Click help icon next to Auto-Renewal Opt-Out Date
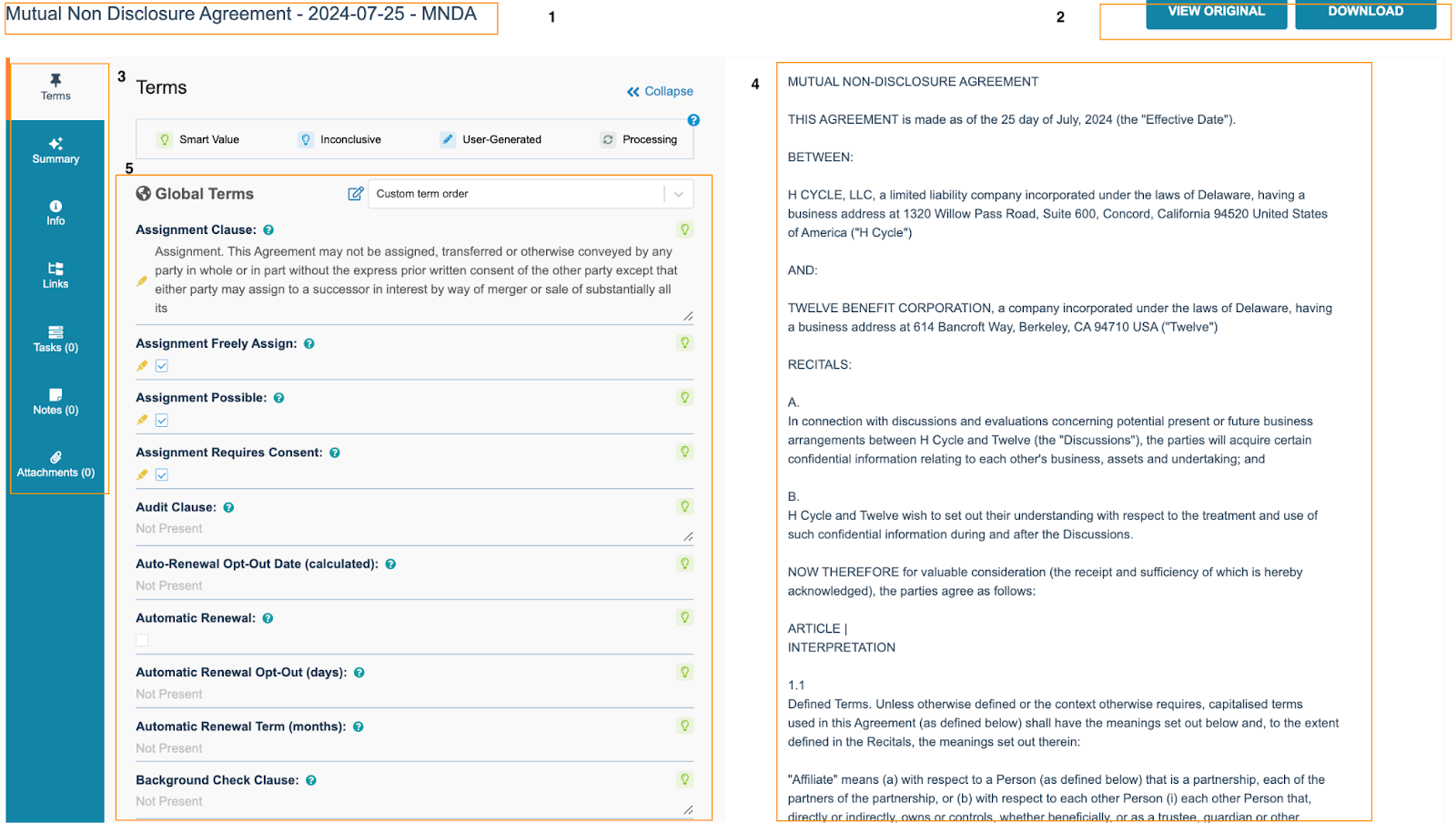1456x823 pixels. tap(390, 564)
